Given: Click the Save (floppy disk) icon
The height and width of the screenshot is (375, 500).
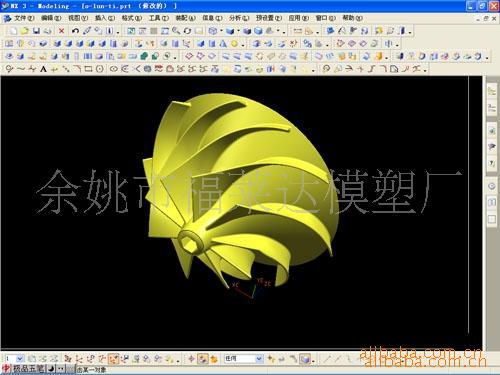Looking at the screenshot, I should pos(36,31).
